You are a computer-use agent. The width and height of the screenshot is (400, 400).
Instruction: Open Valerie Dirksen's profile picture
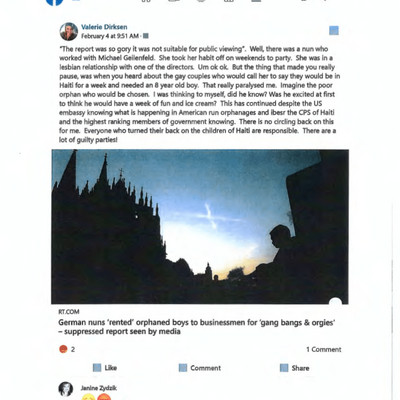tap(69, 32)
